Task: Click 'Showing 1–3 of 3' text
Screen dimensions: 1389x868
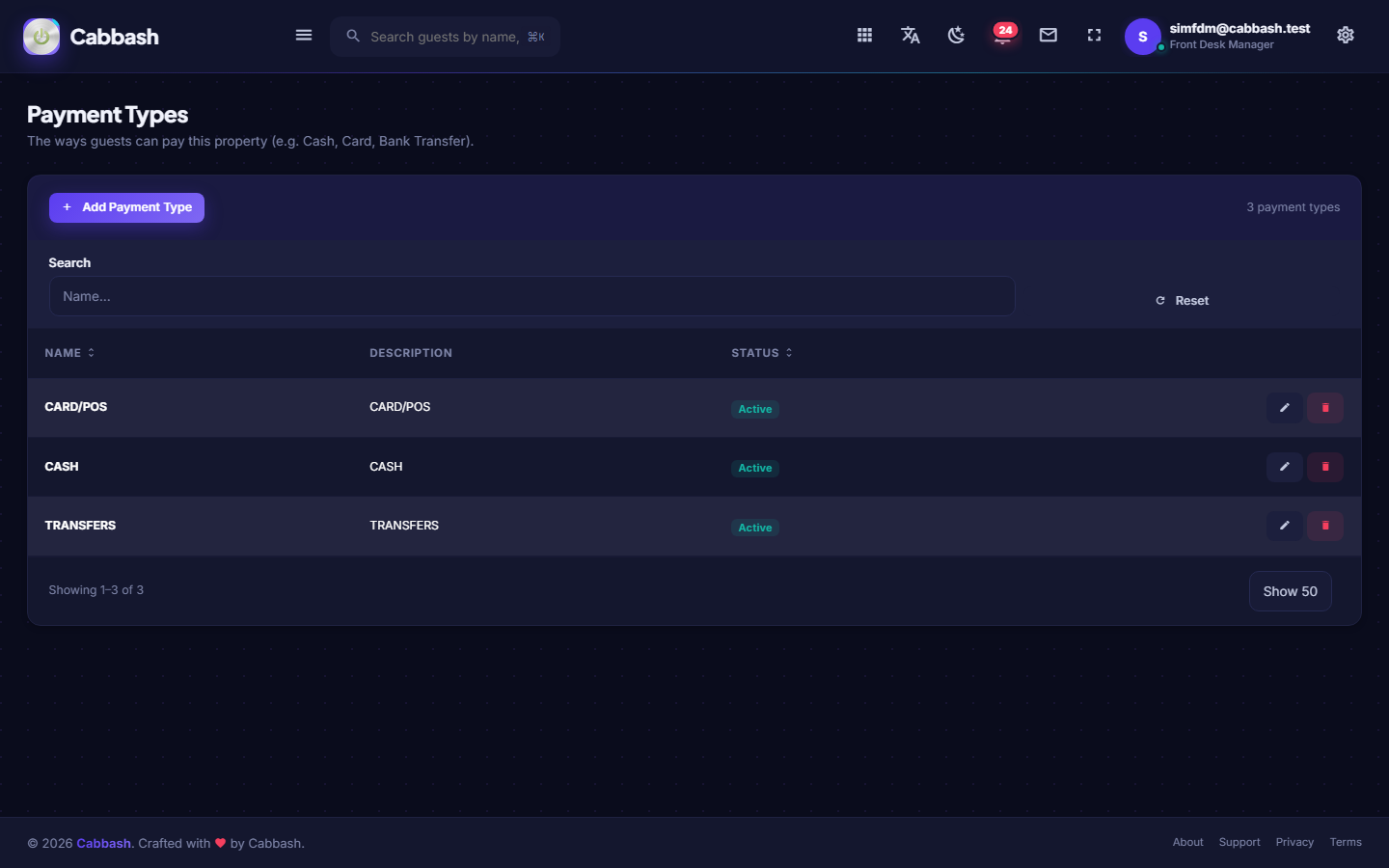Action: 96,590
